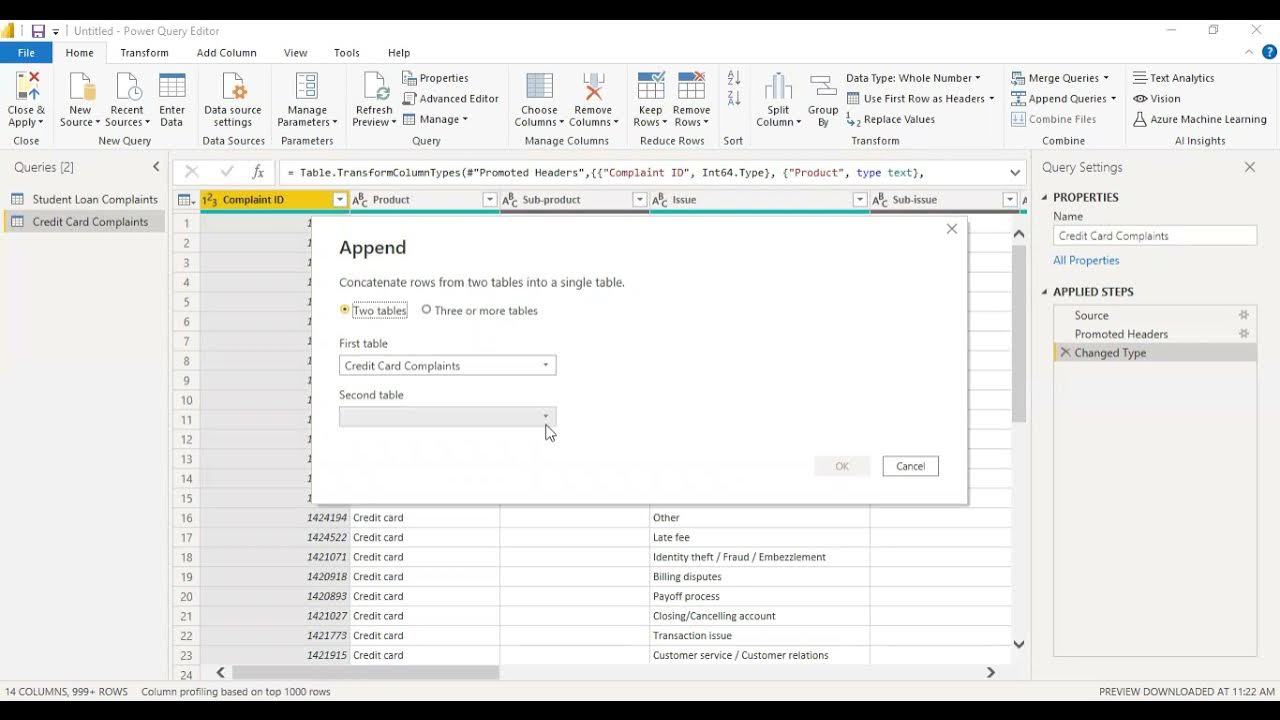Close the Append dialog

[x=952, y=229]
